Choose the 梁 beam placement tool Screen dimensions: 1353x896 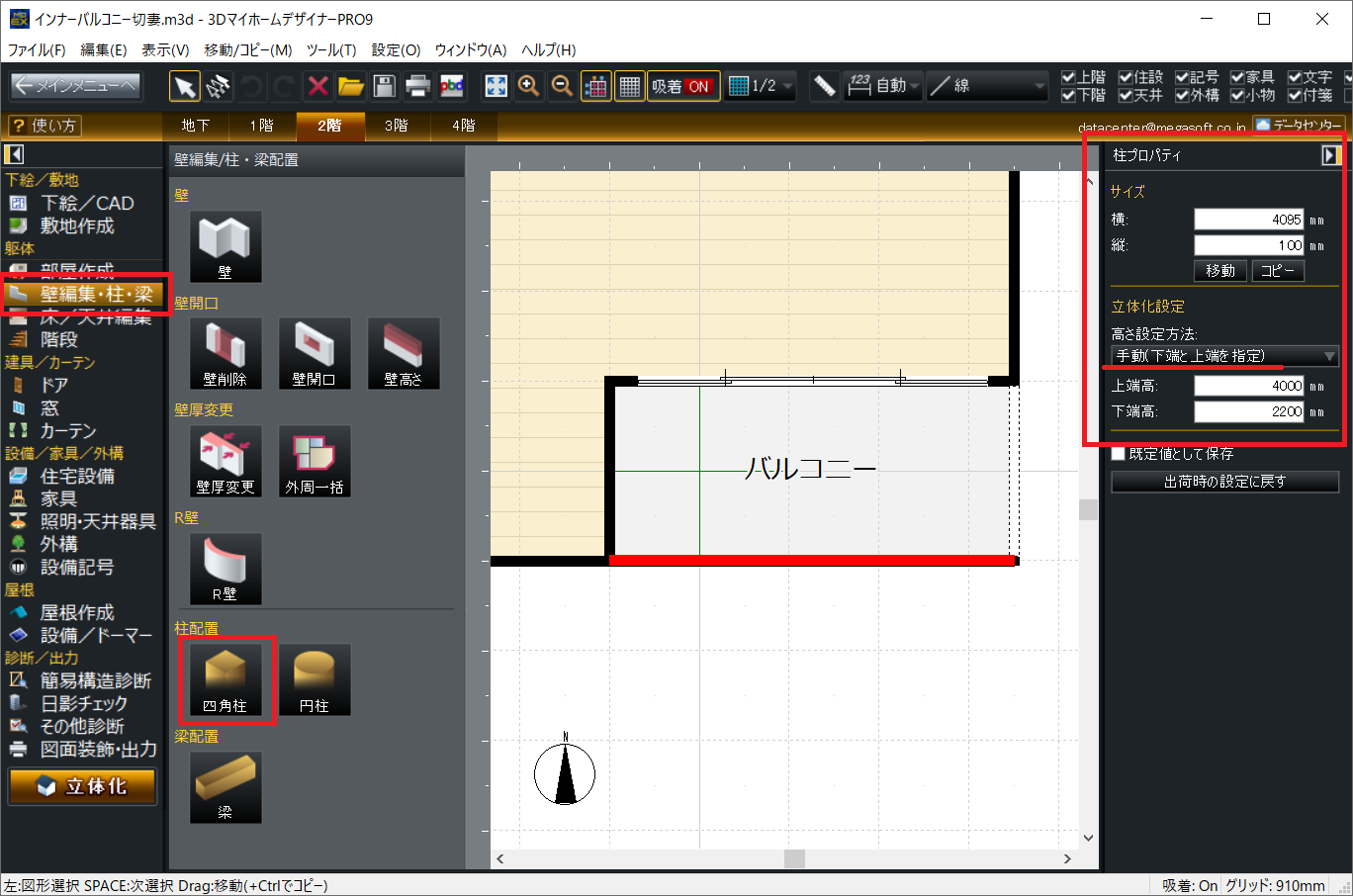click(225, 787)
